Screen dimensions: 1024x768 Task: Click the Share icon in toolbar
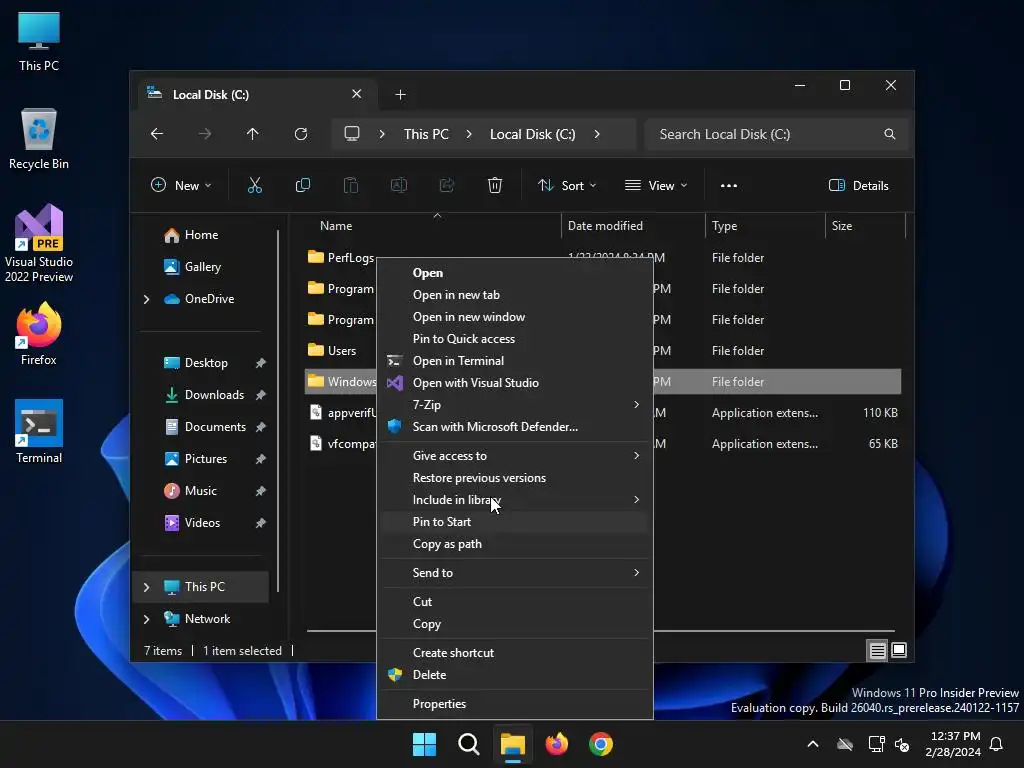pos(447,185)
